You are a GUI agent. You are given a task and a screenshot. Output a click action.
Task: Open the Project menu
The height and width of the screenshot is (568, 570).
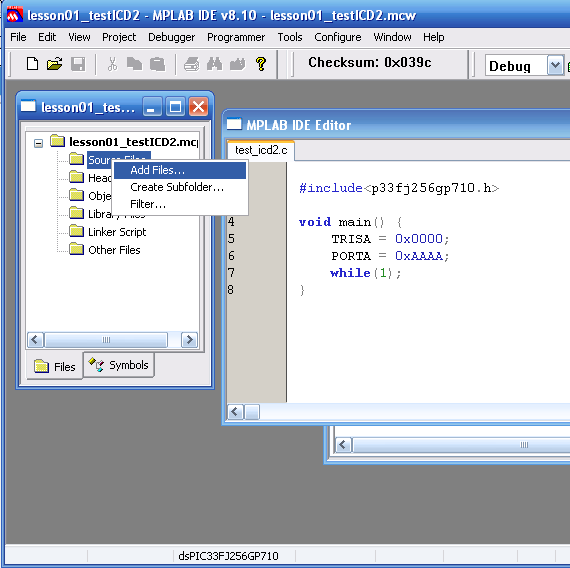(119, 37)
